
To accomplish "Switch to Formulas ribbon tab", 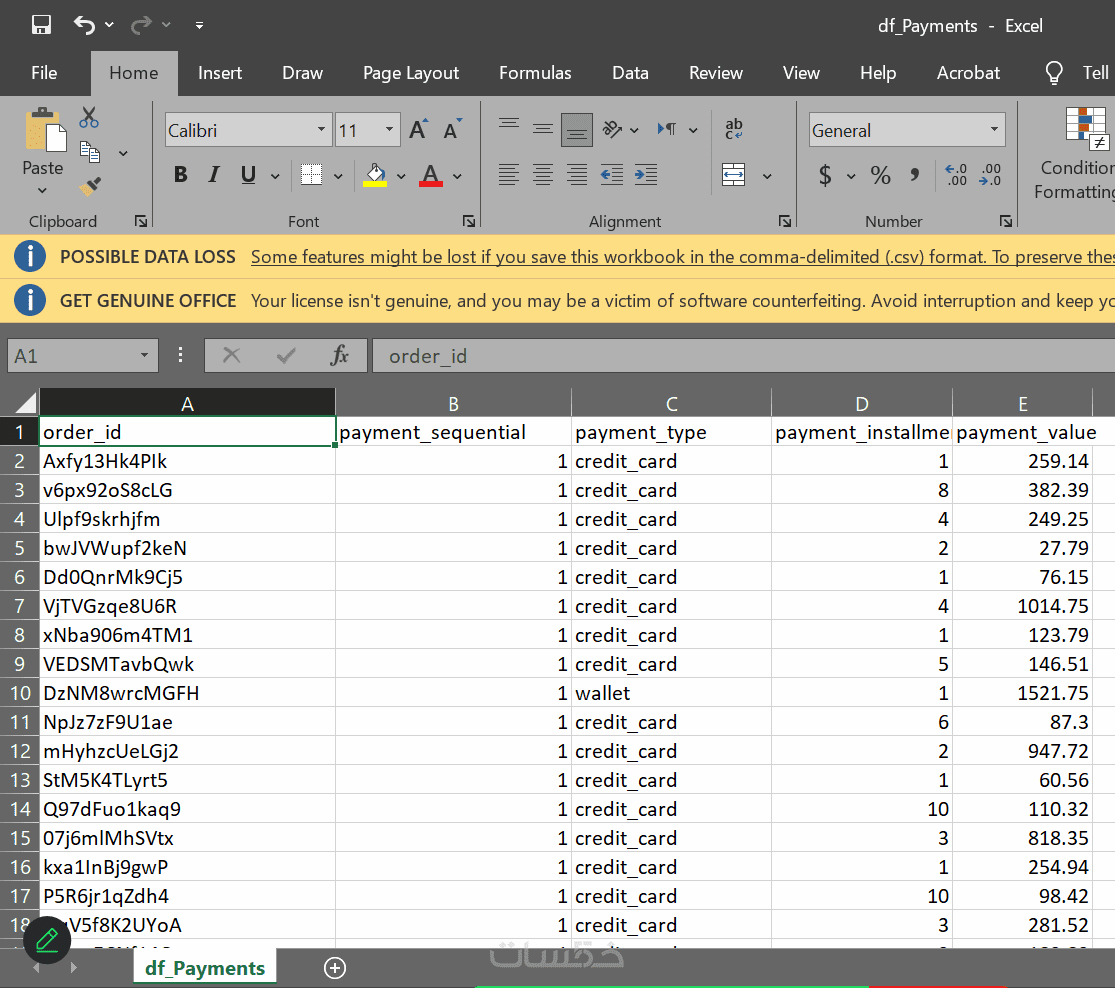I will pos(535,73).
